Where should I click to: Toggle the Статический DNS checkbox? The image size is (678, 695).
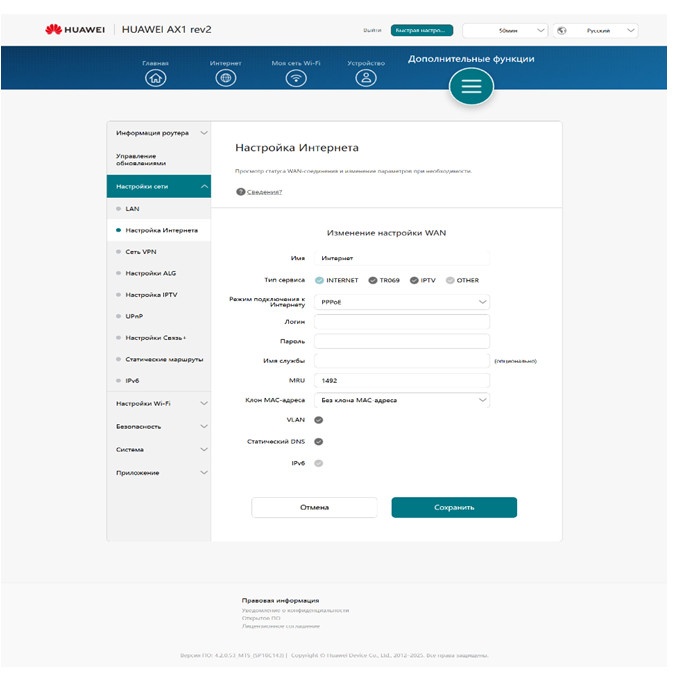coord(319,441)
